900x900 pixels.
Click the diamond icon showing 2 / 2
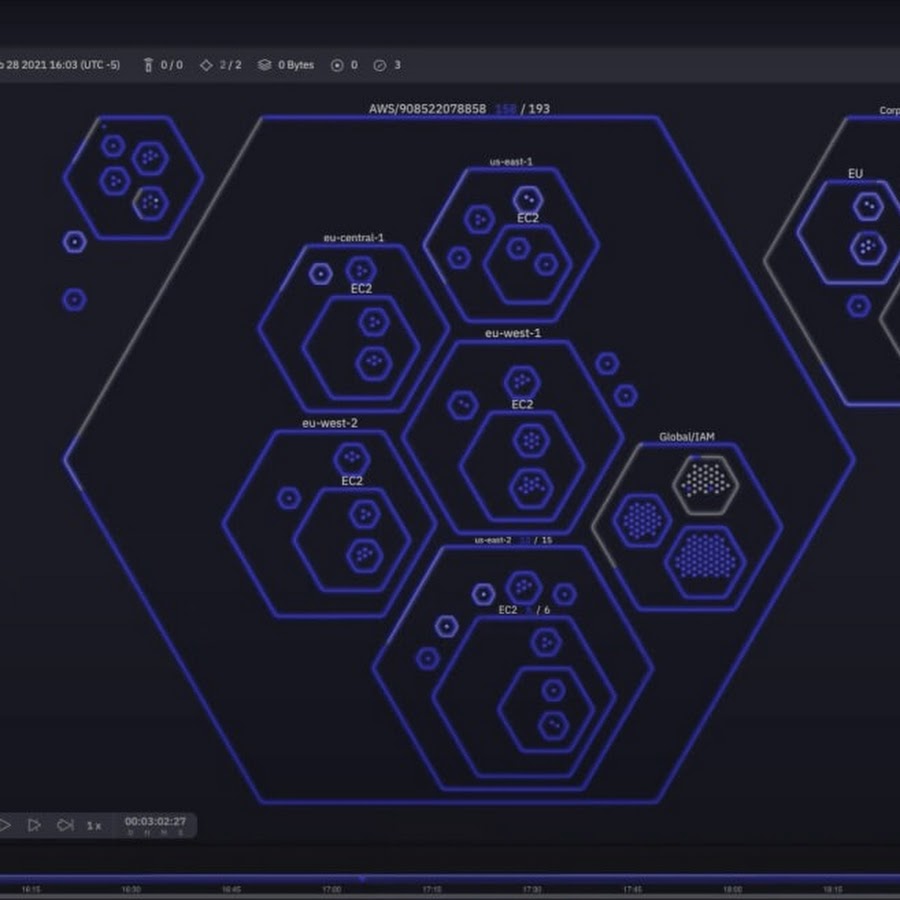click(x=206, y=65)
